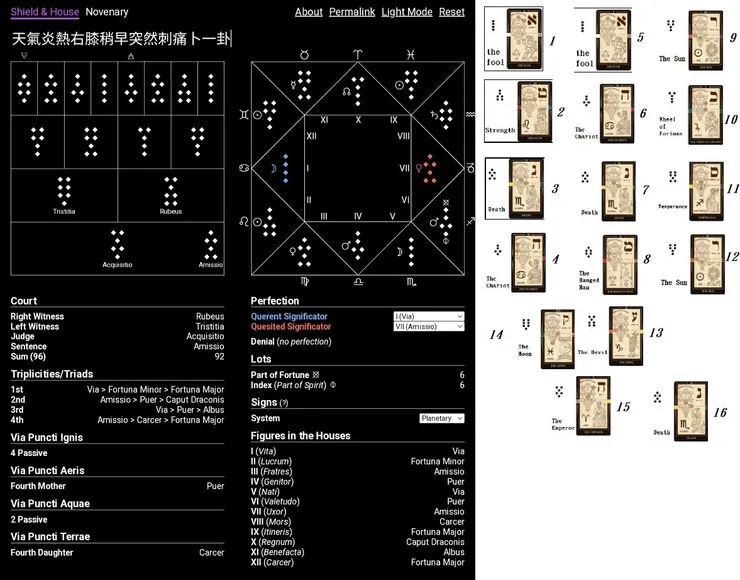
Task: Click the Via Puncti Ignis heading
Action: [47, 437]
